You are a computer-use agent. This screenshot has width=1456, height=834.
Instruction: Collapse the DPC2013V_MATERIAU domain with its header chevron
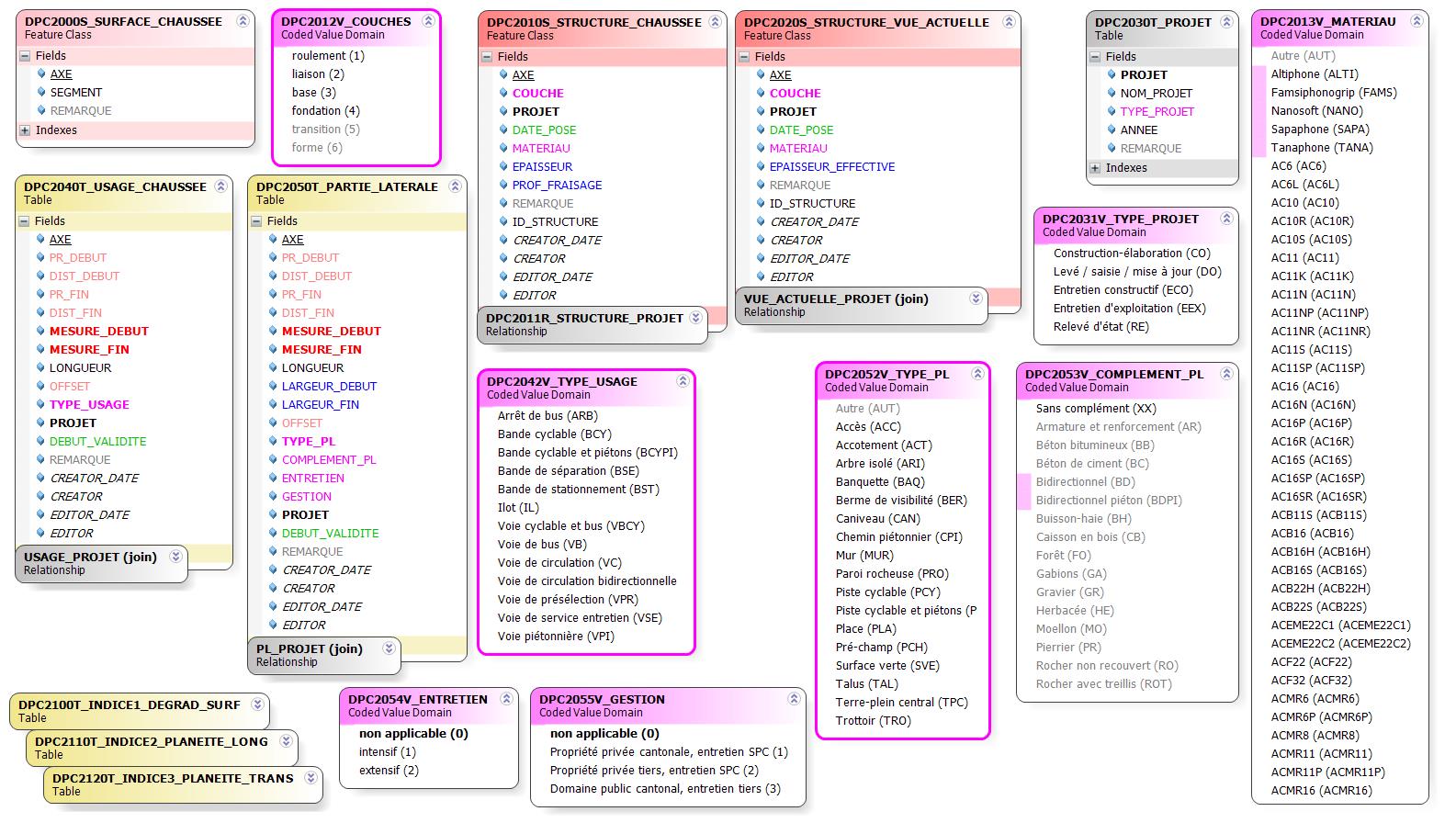1413,21
